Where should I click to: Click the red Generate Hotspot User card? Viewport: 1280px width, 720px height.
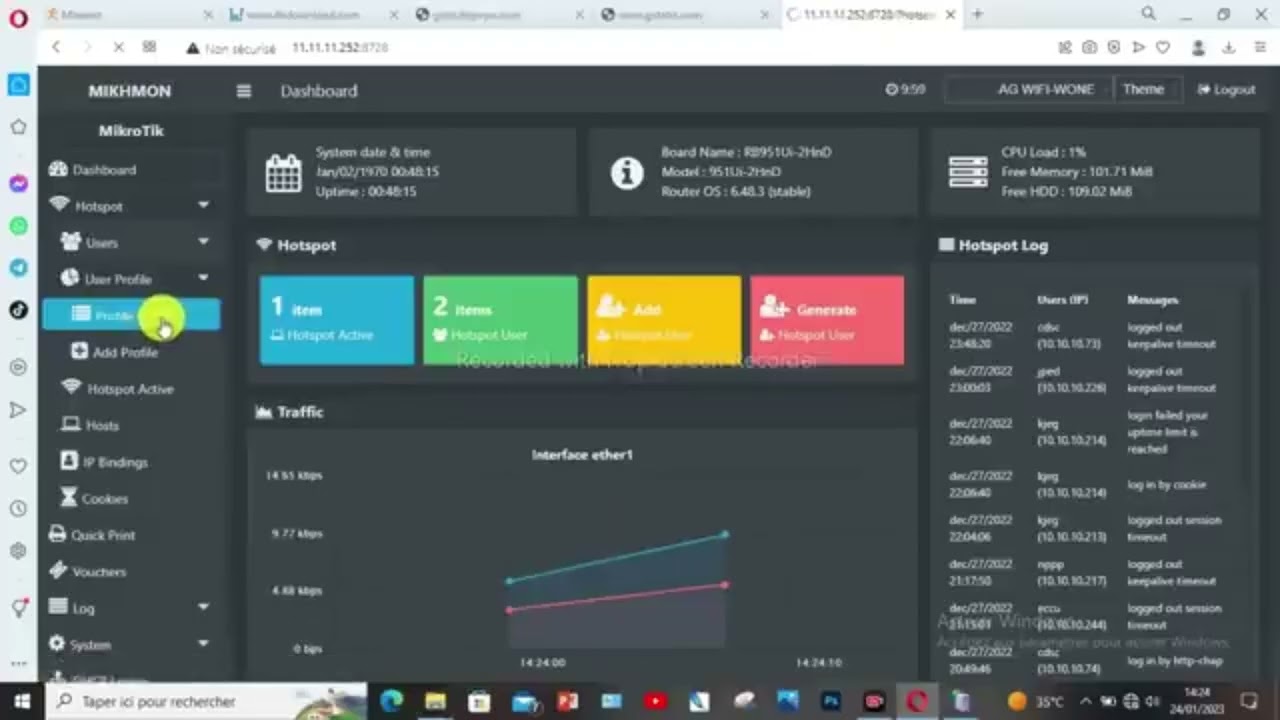pos(827,320)
